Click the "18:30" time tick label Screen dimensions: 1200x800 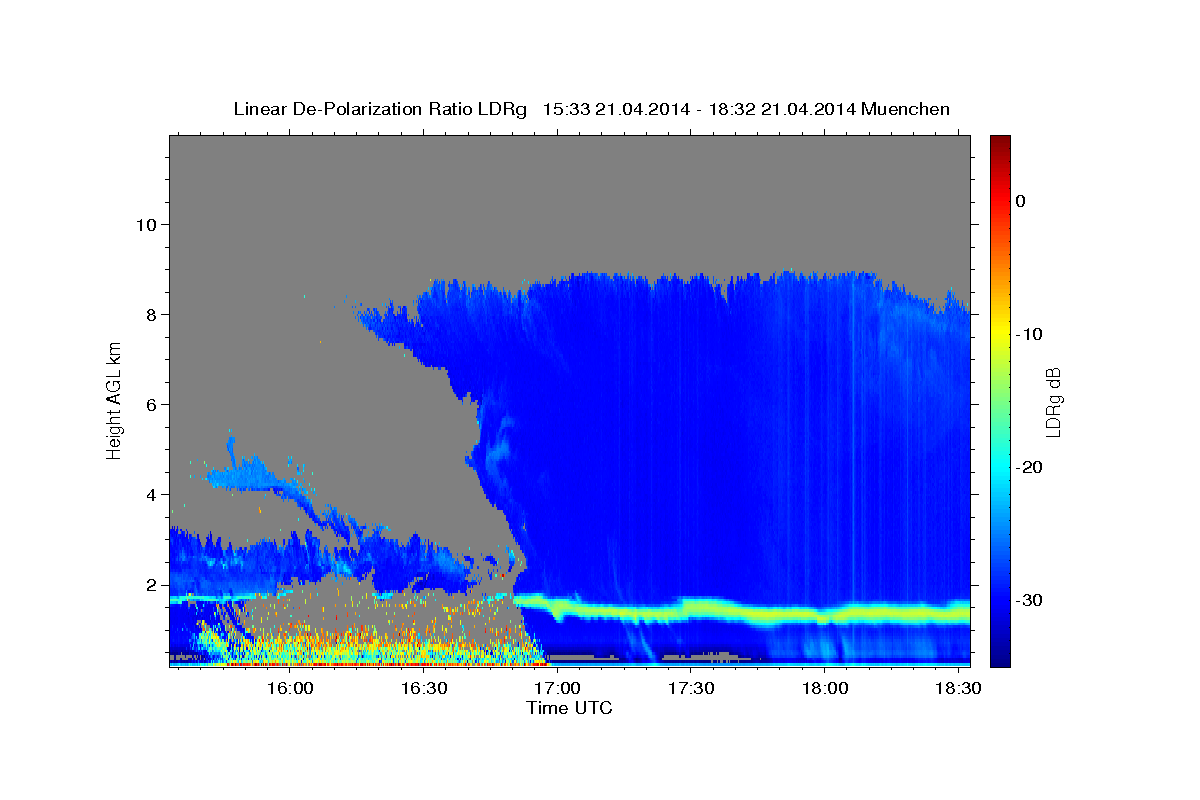click(957, 689)
